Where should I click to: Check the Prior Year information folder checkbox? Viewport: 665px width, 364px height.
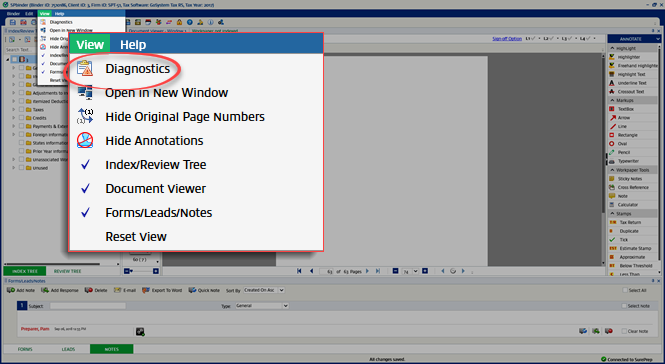pos(21,151)
